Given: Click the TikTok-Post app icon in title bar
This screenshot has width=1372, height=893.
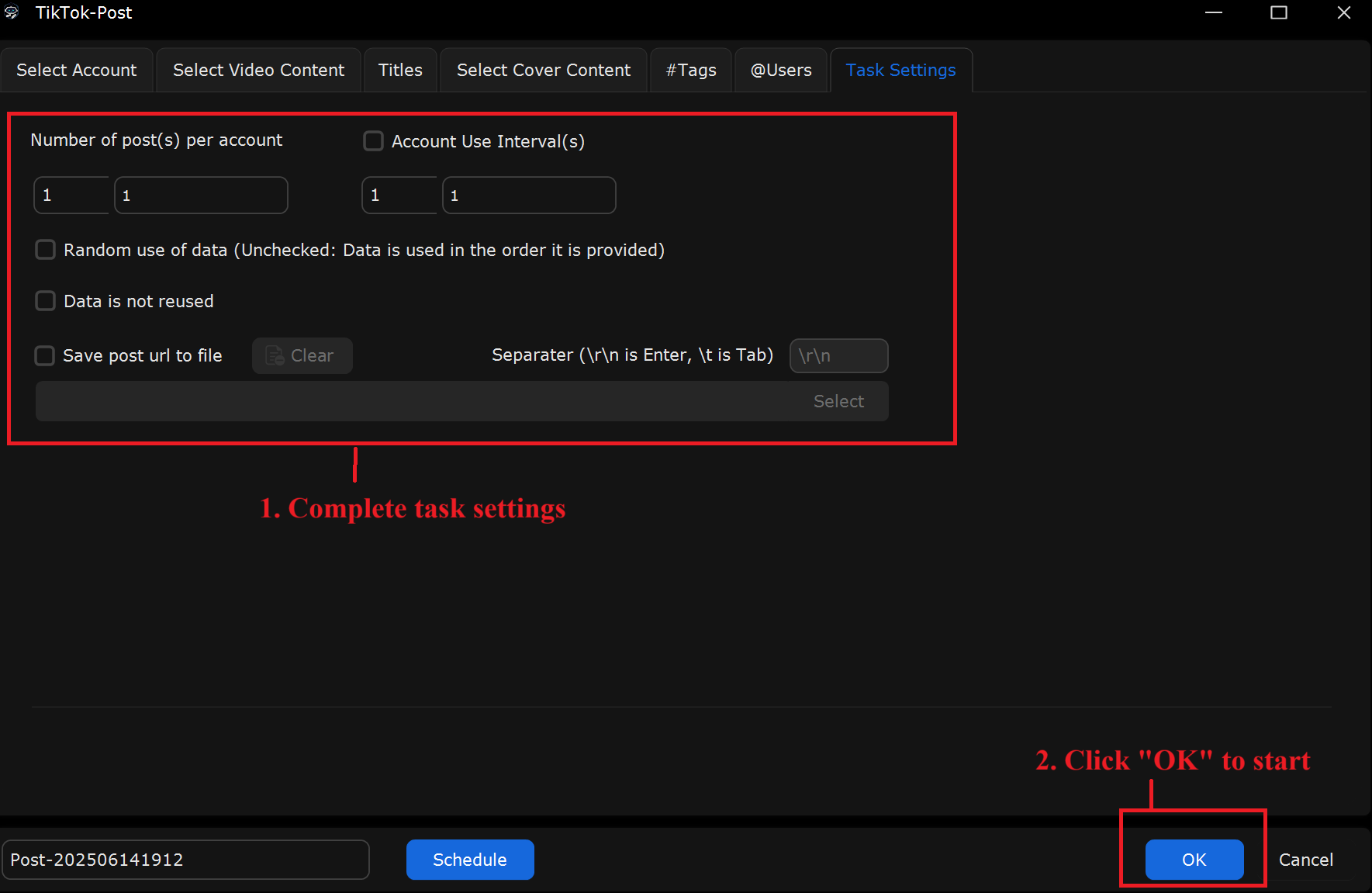Looking at the screenshot, I should [x=12, y=12].
